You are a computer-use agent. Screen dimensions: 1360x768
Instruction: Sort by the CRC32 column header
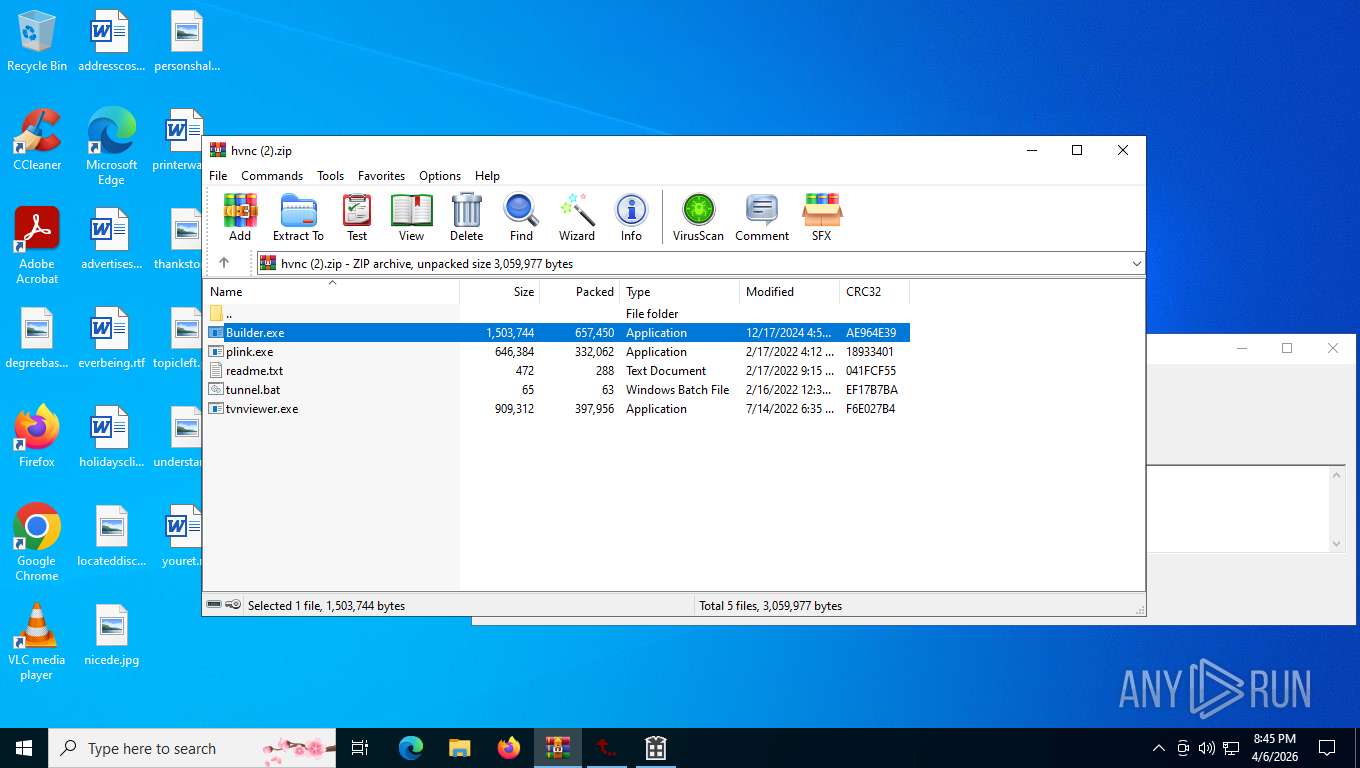875,292
